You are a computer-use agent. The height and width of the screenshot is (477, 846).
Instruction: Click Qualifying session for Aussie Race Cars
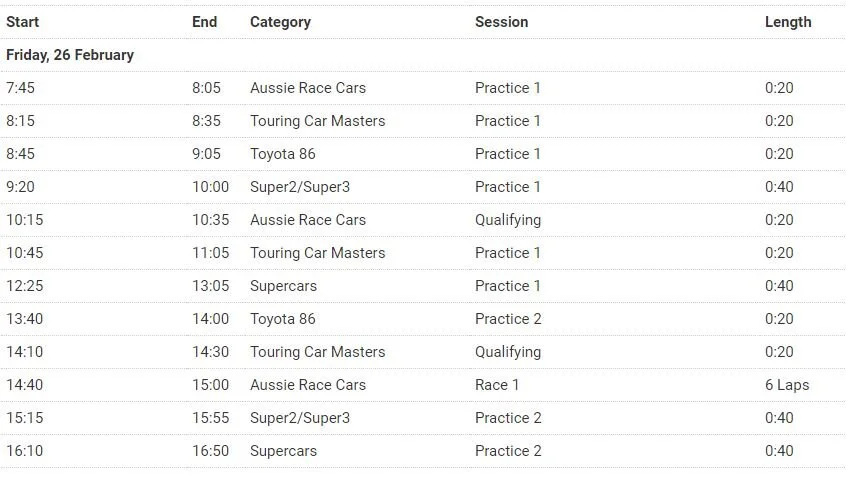click(x=508, y=220)
